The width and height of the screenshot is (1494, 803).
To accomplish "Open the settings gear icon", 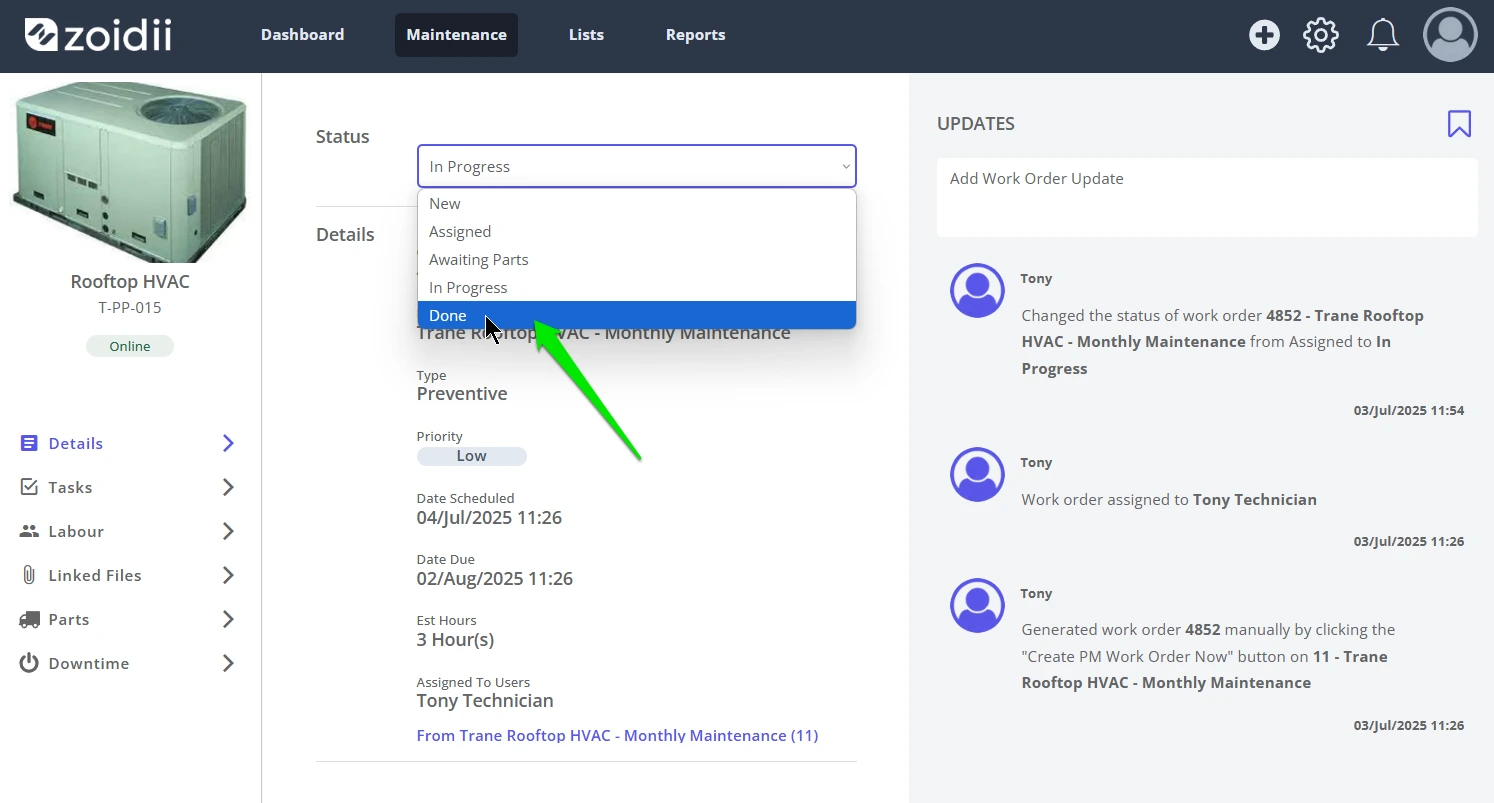I will [x=1321, y=35].
